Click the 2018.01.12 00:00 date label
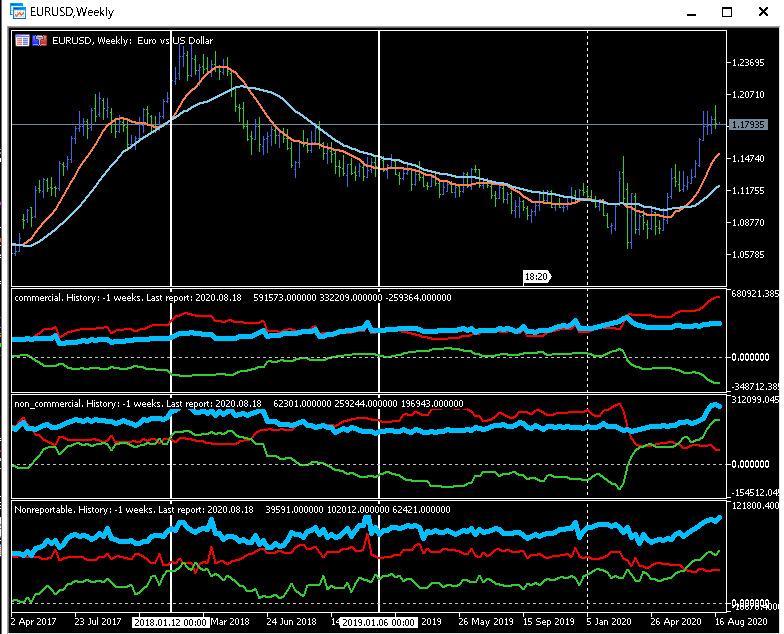Viewport: 784px width, 634px height. click(170, 622)
